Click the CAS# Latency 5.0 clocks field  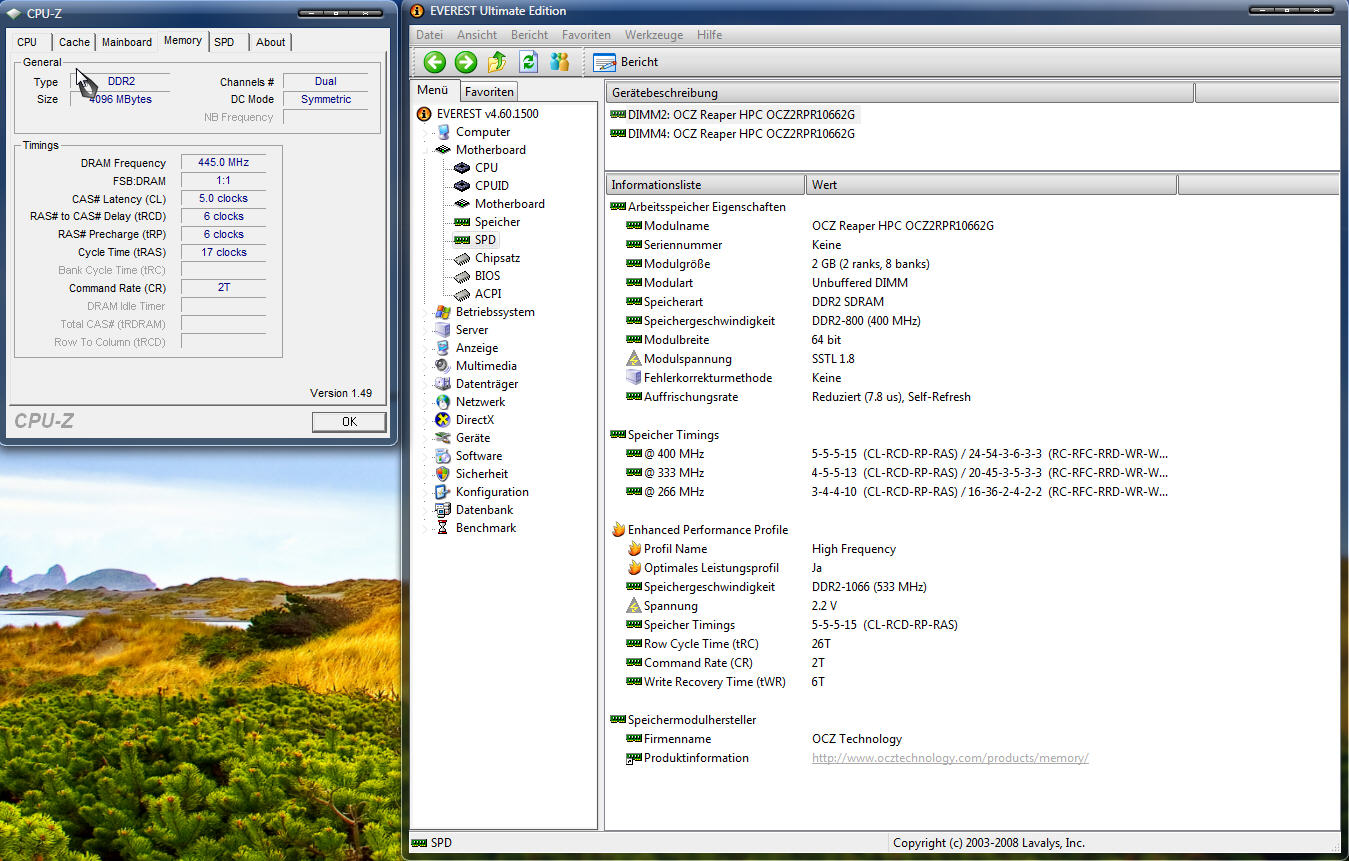[223, 198]
